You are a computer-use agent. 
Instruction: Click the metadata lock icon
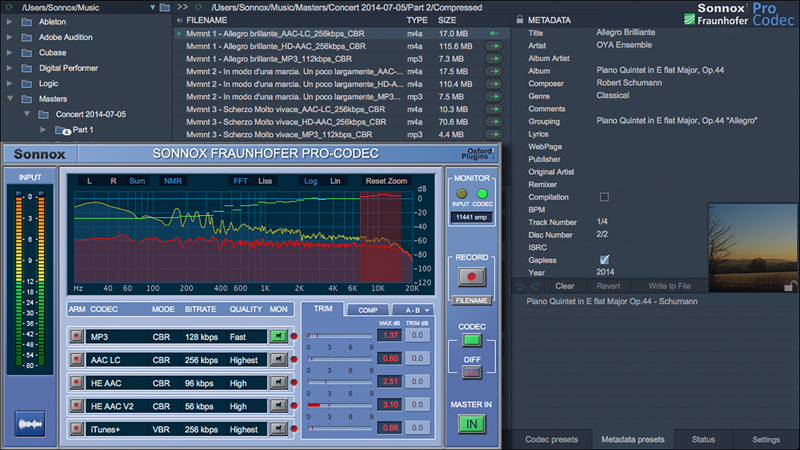tap(519, 19)
